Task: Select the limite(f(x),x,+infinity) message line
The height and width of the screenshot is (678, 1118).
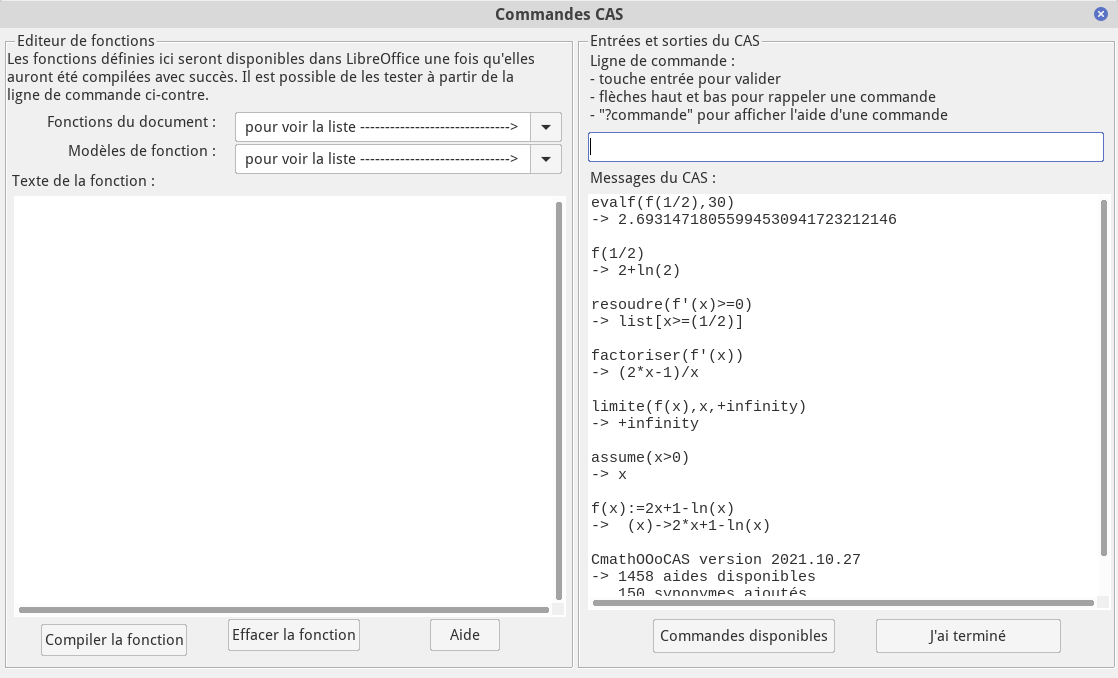Action: pos(698,406)
